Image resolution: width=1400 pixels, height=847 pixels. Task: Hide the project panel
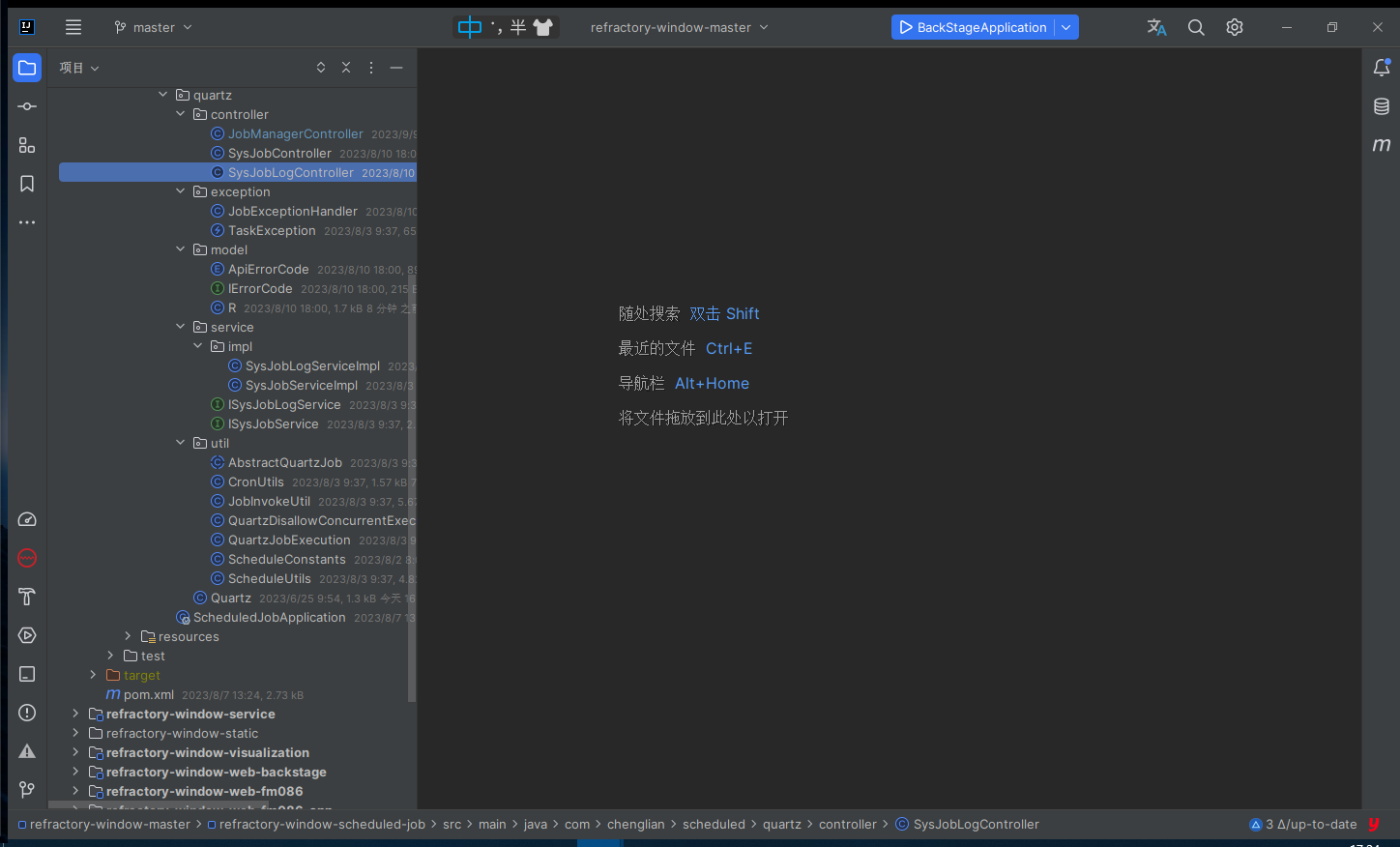(x=396, y=68)
